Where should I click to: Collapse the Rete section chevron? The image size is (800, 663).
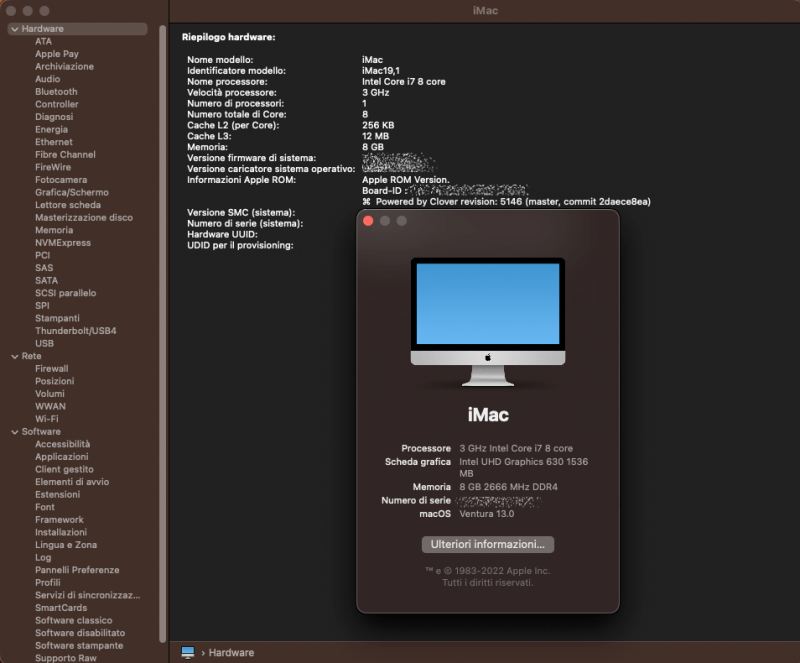(x=15, y=356)
